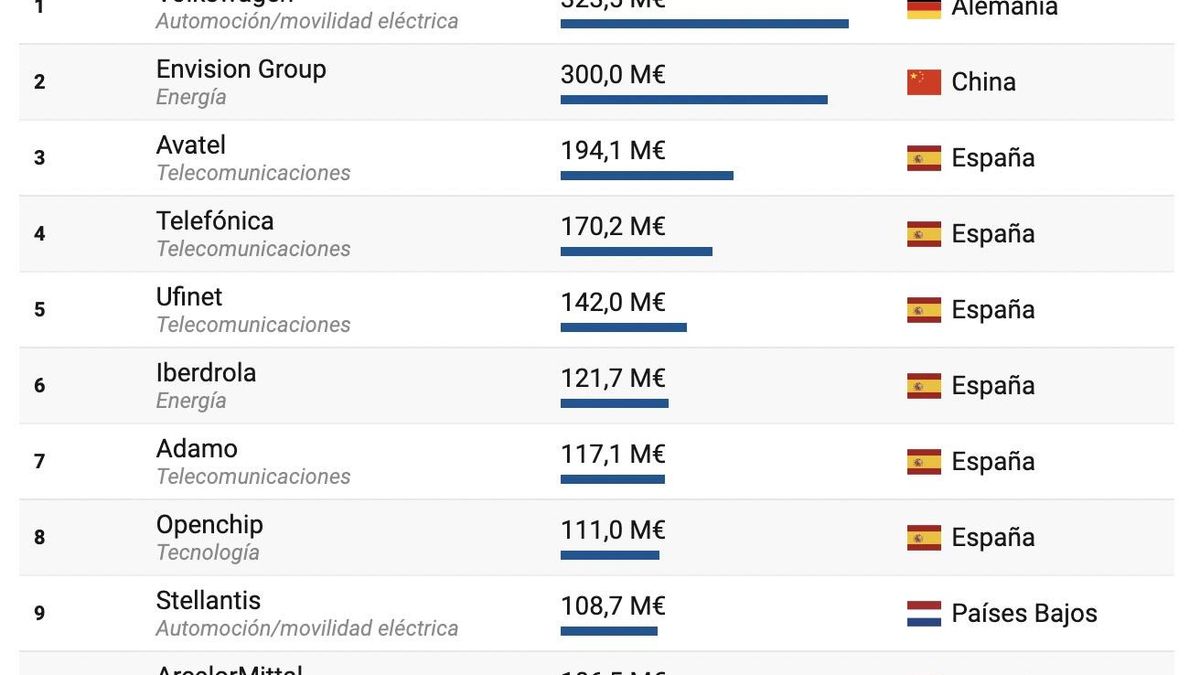Click the Tecnología label under Openchip
Image resolution: width=1200 pixels, height=675 pixels.
click(208, 553)
